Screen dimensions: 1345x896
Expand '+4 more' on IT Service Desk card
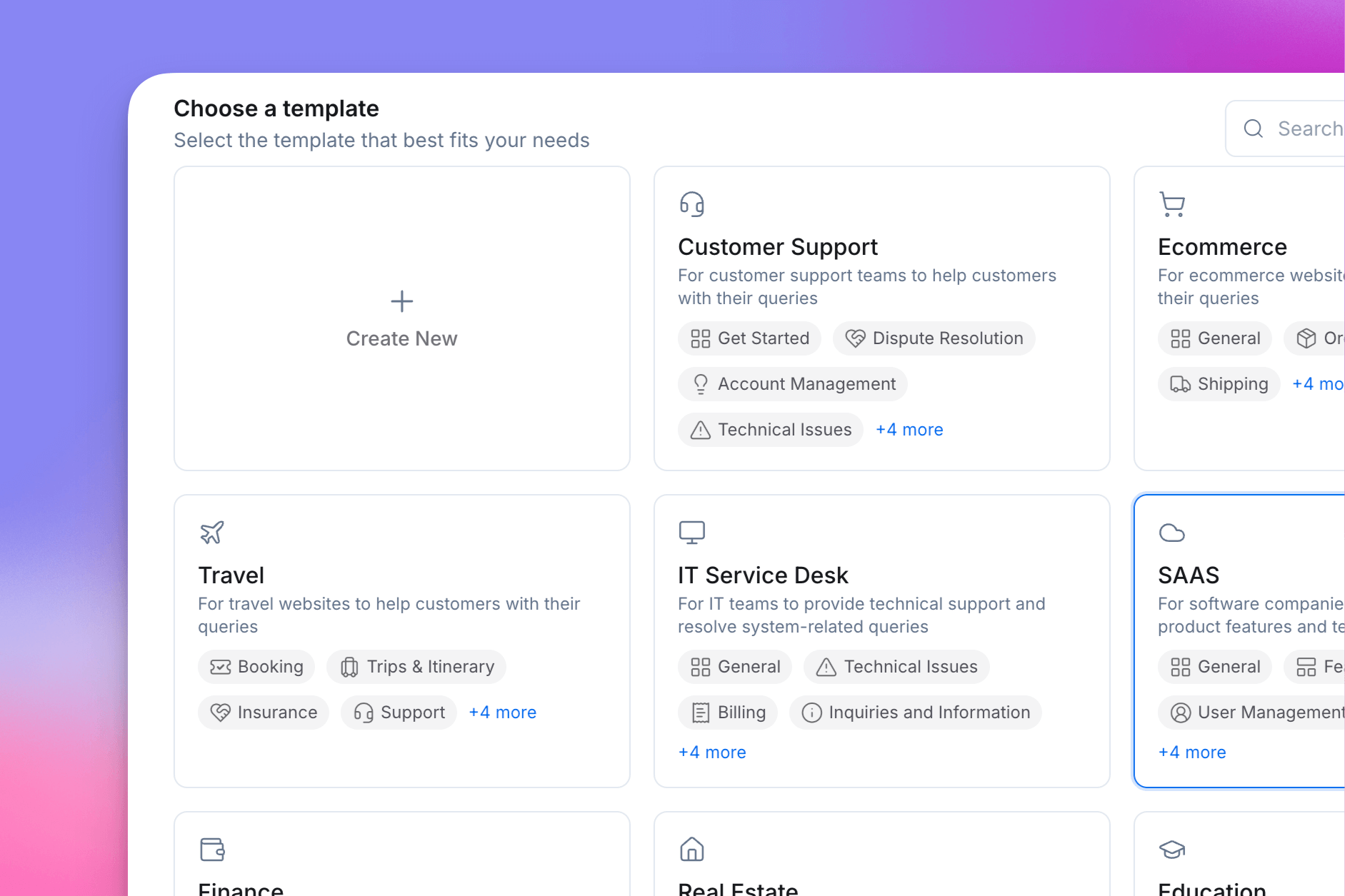[712, 752]
